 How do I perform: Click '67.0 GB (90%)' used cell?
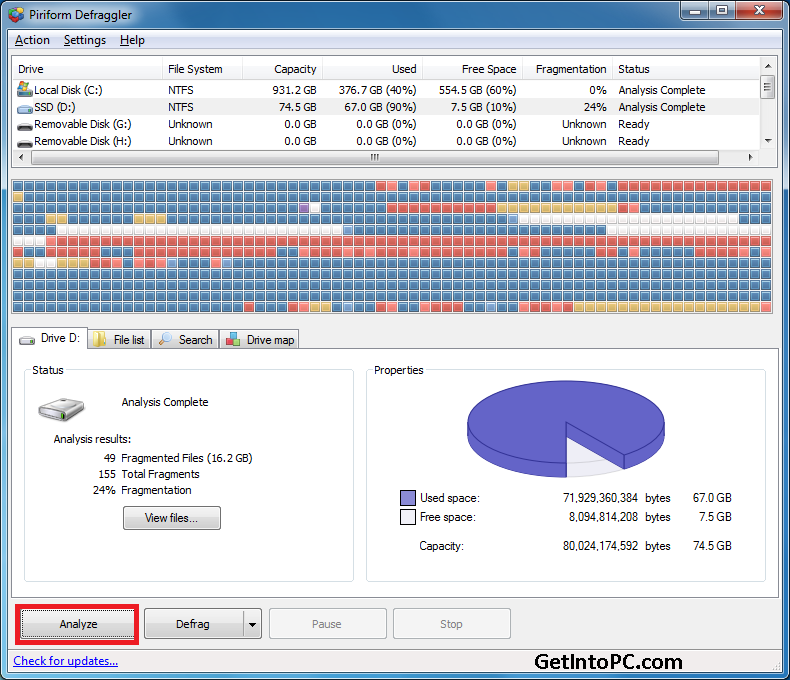[x=380, y=107]
